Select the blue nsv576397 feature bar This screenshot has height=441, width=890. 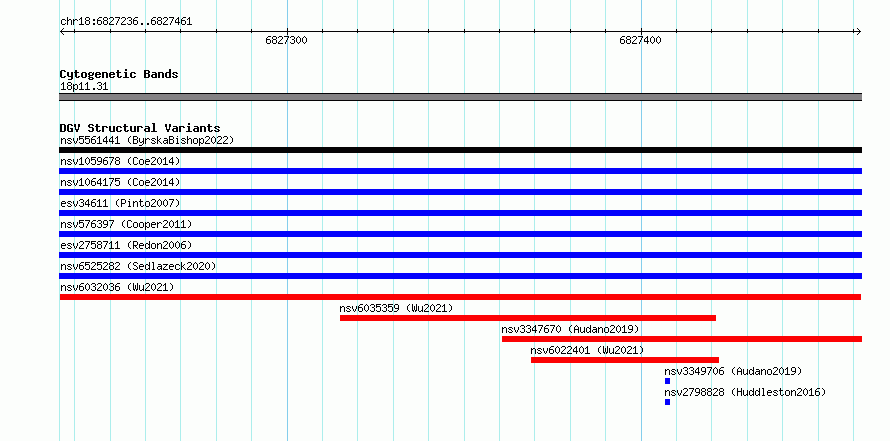(x=460, y=234)
